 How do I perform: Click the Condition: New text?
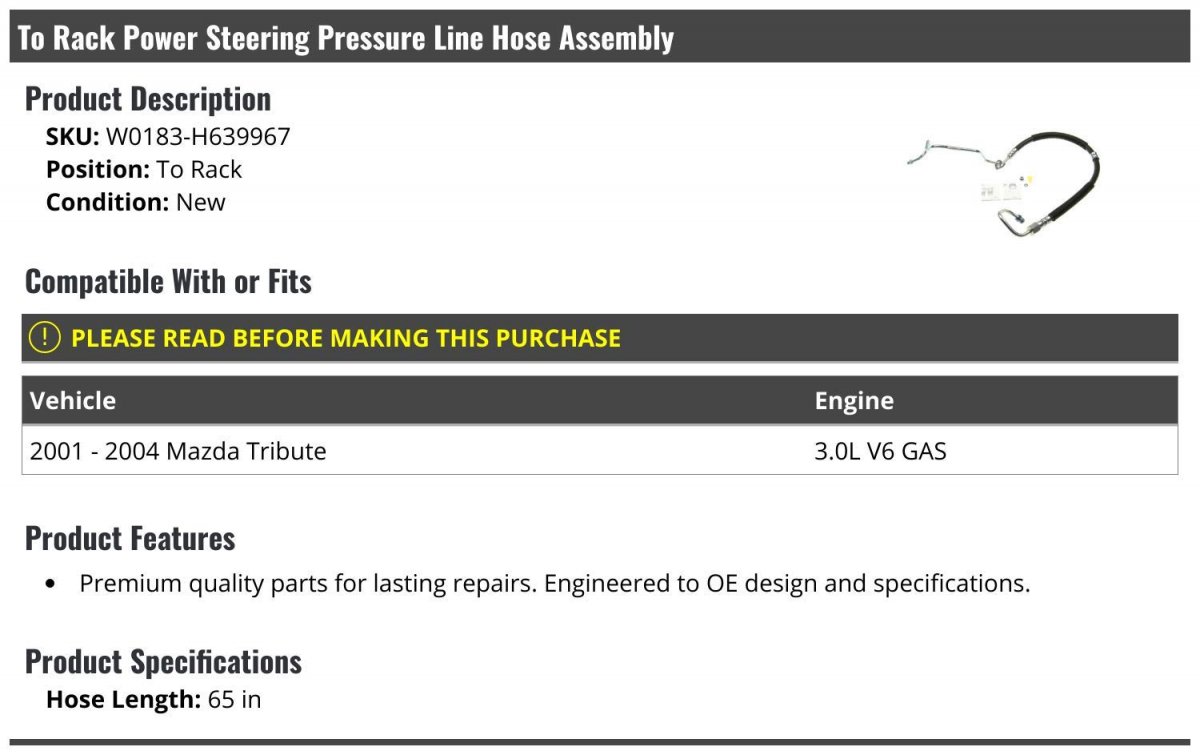pos(136,202)
